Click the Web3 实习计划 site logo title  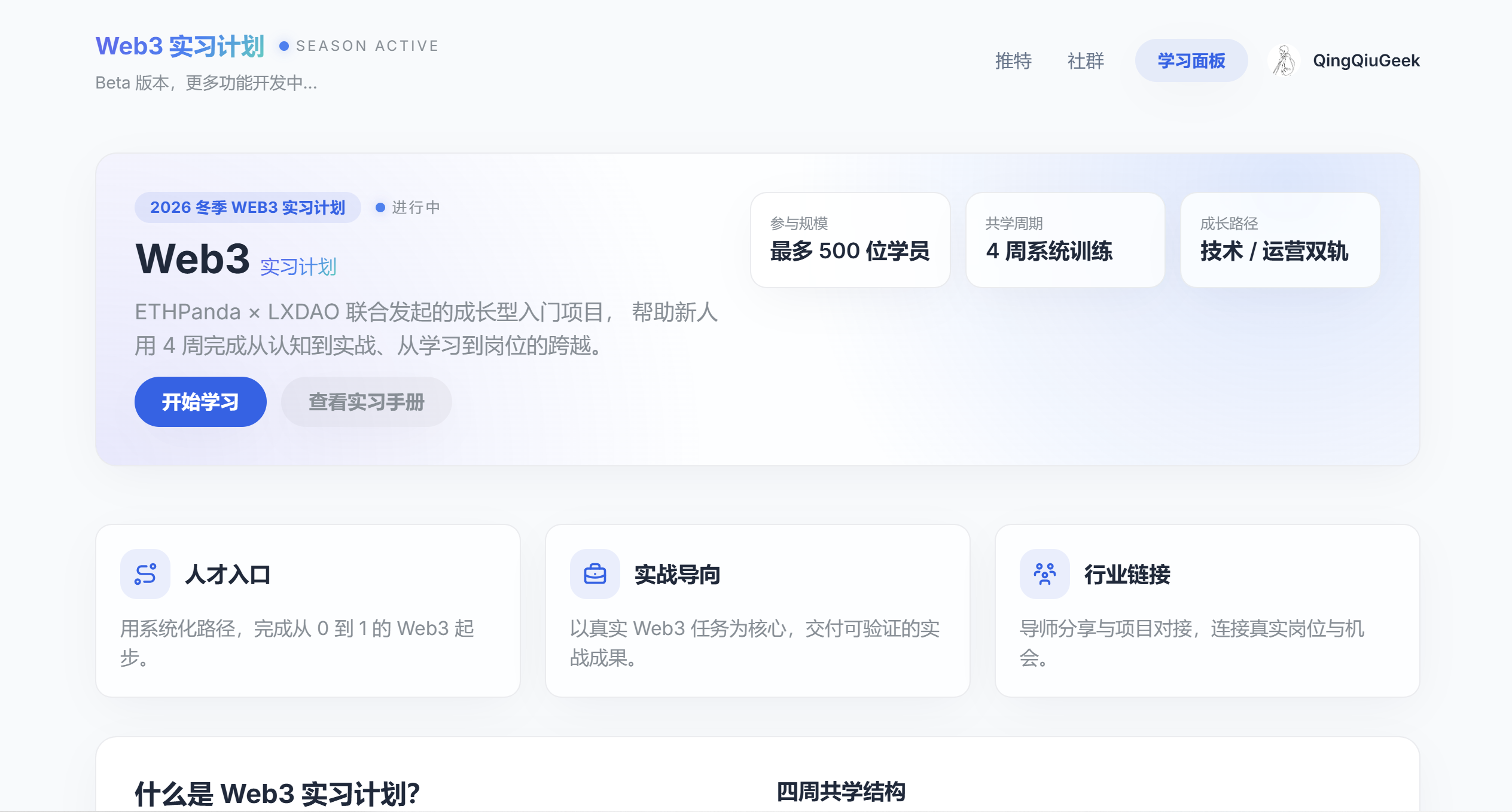tap(180, 46)
